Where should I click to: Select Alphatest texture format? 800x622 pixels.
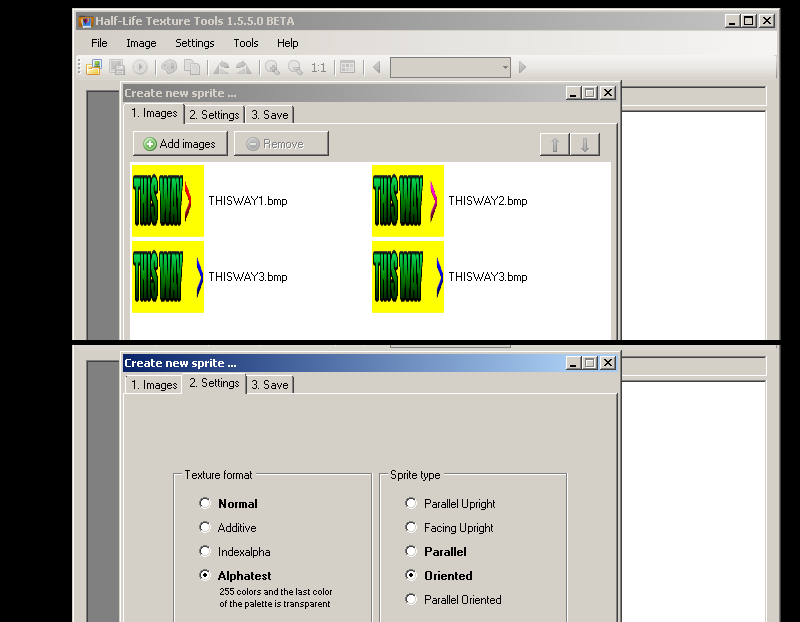point(235,576)
